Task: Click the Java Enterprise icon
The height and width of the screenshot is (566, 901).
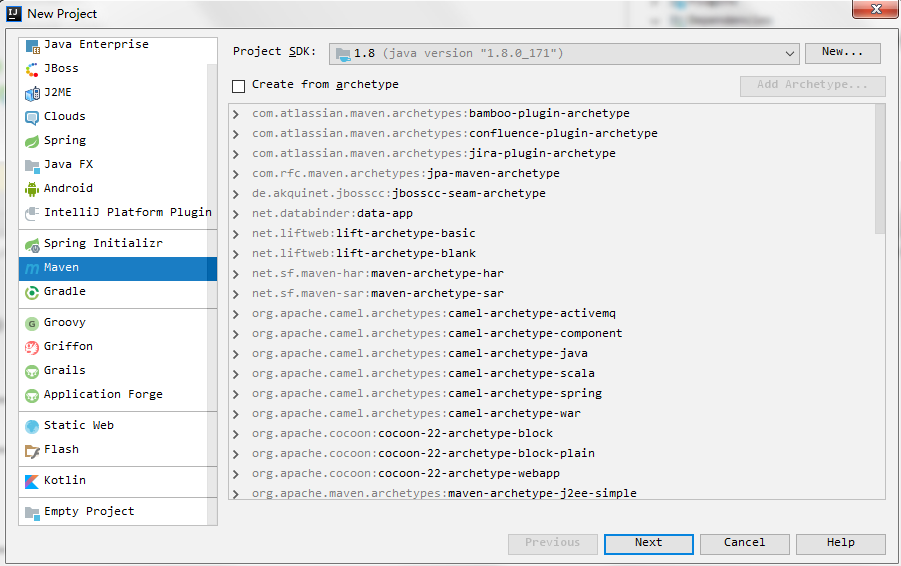Action: [x=32, y=45]
